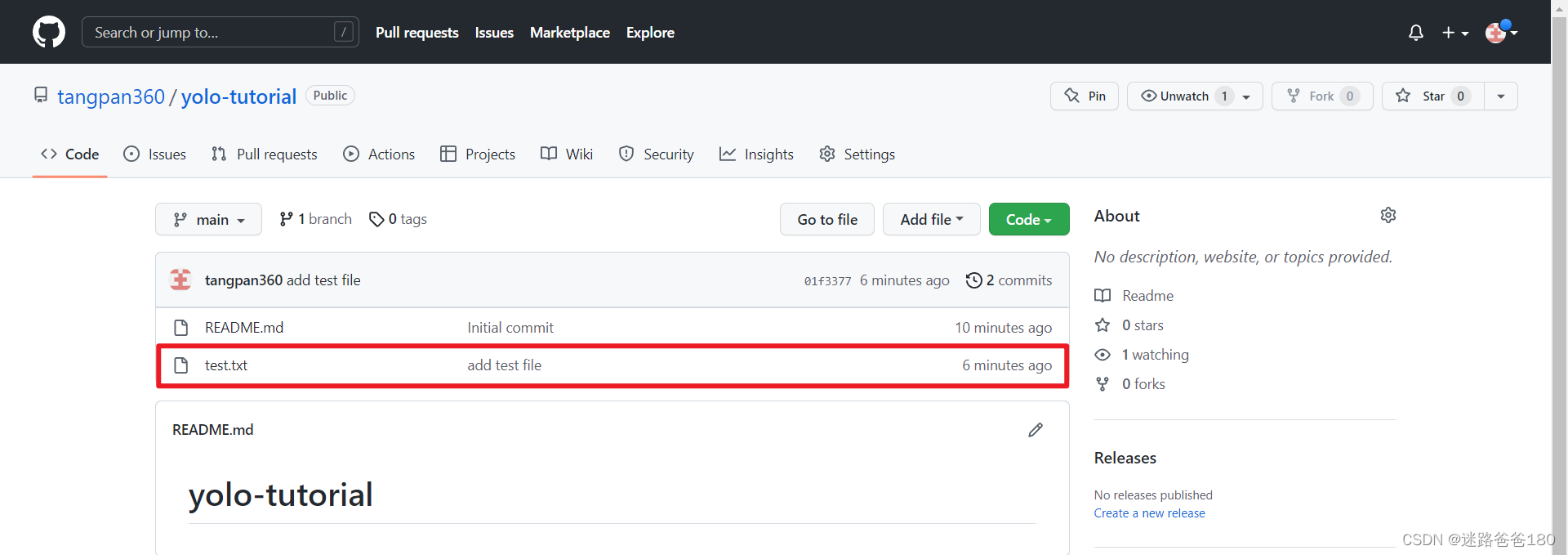This screenshot has height=555, width=1568.
Task: Open the Initial commit message link
Action: pos(510,328)
